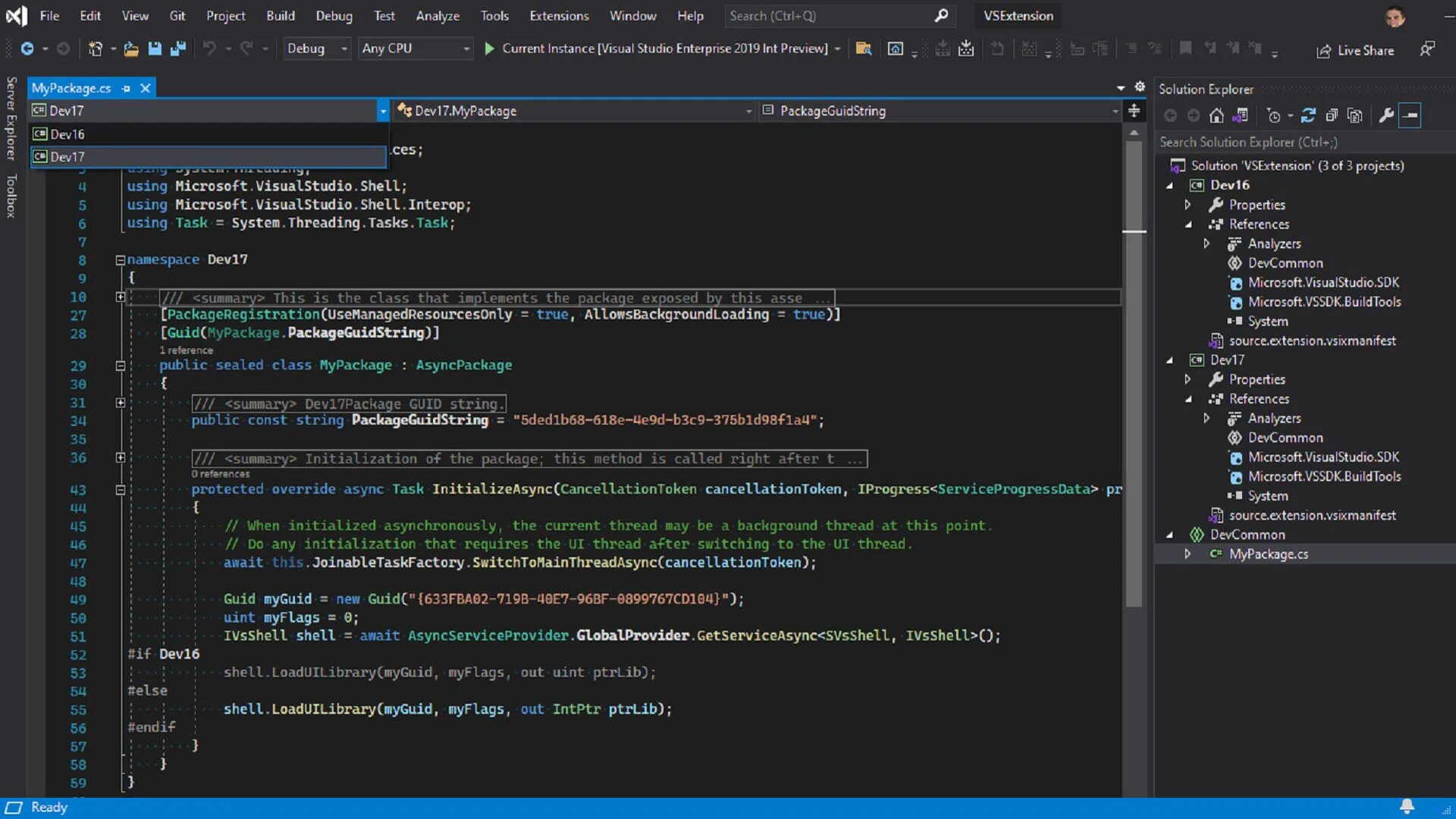Click the Save All toolbar icon

[178, 49]
